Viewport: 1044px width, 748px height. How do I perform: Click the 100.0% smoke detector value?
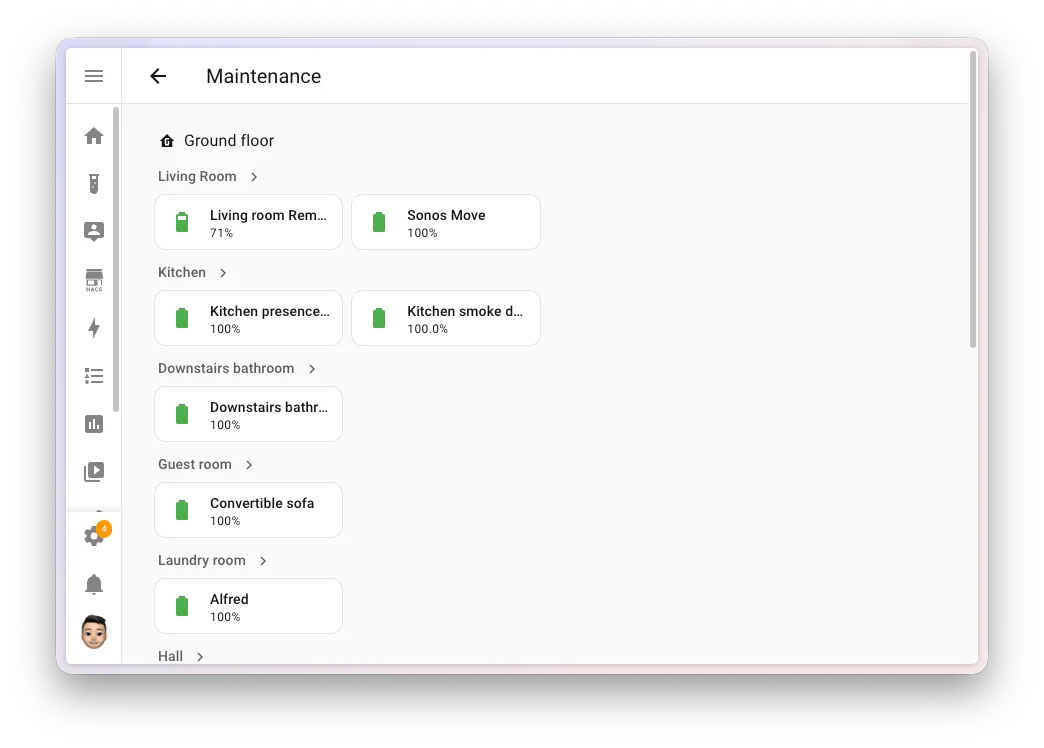[427, 329]
